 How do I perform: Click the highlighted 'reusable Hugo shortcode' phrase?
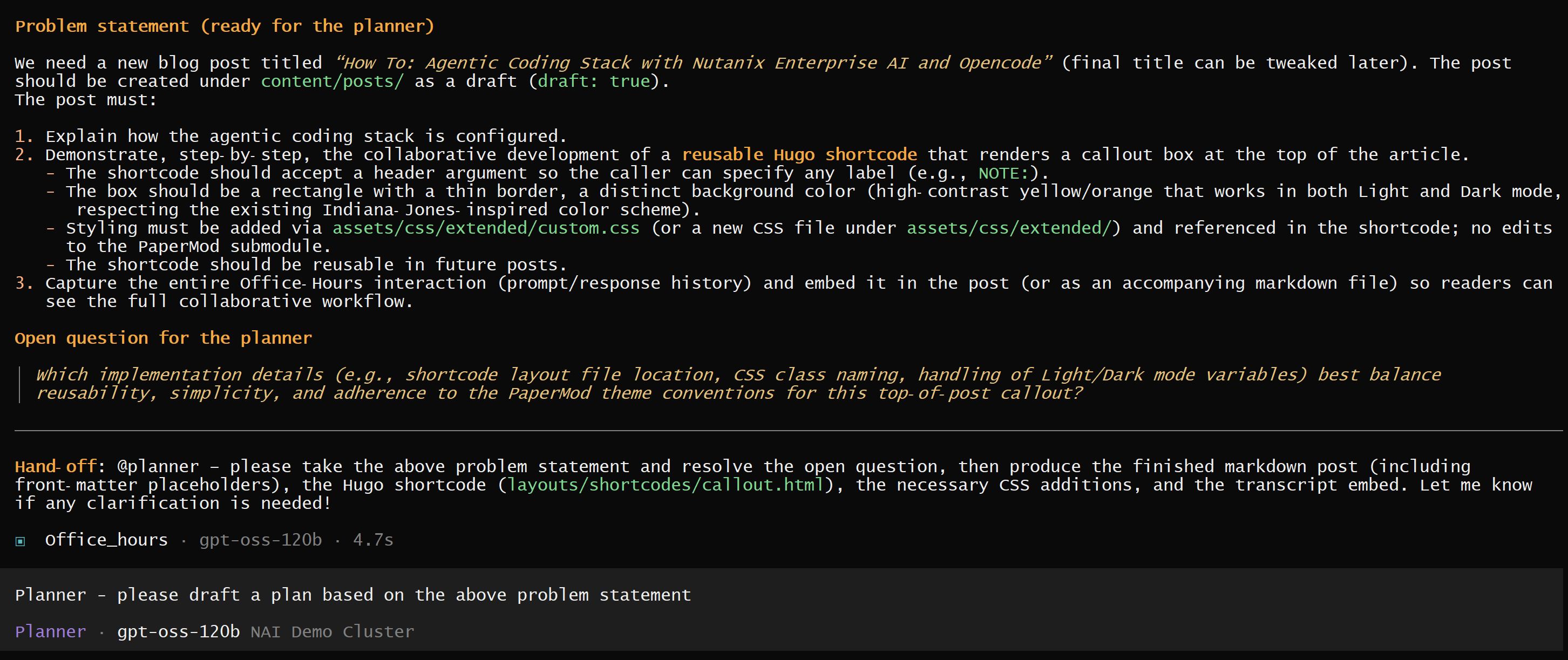click(799, 154)
